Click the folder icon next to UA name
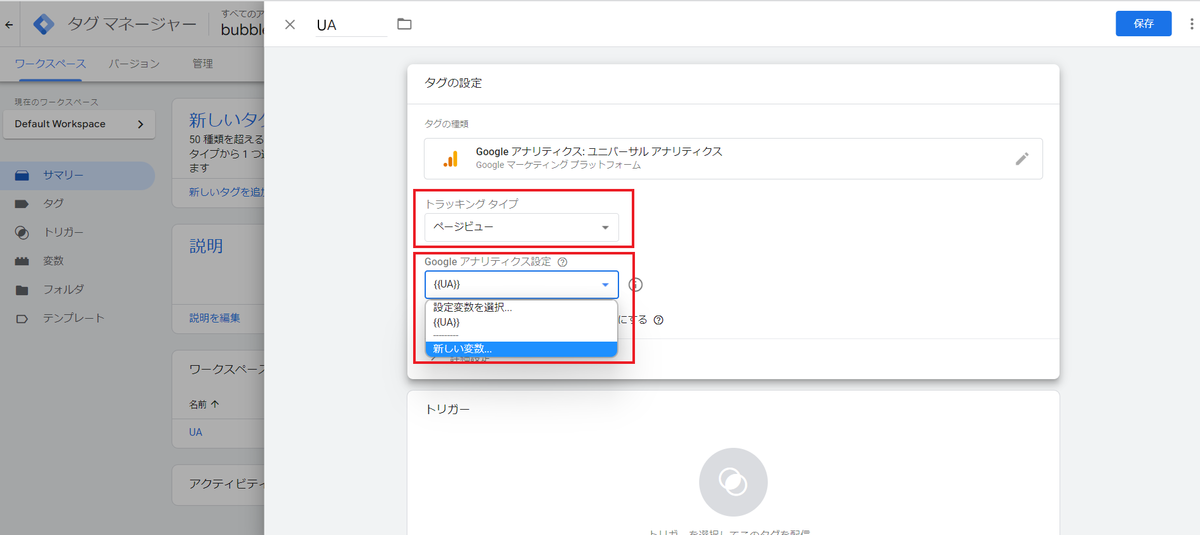This screenshot has height=535, width=1200. coord(404,24)
